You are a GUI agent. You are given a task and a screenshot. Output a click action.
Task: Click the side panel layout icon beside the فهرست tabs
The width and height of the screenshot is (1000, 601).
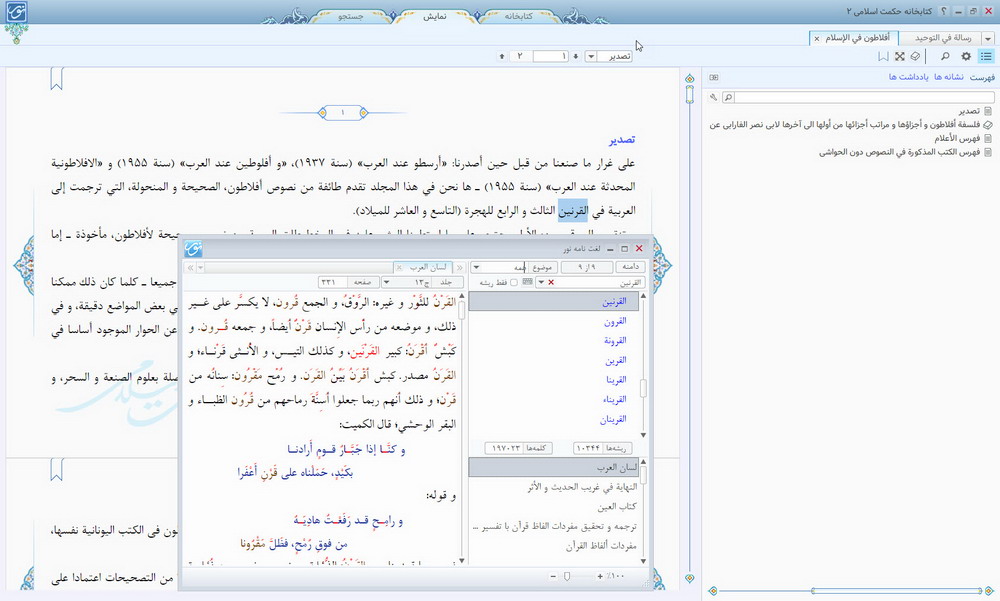(714, 77)
